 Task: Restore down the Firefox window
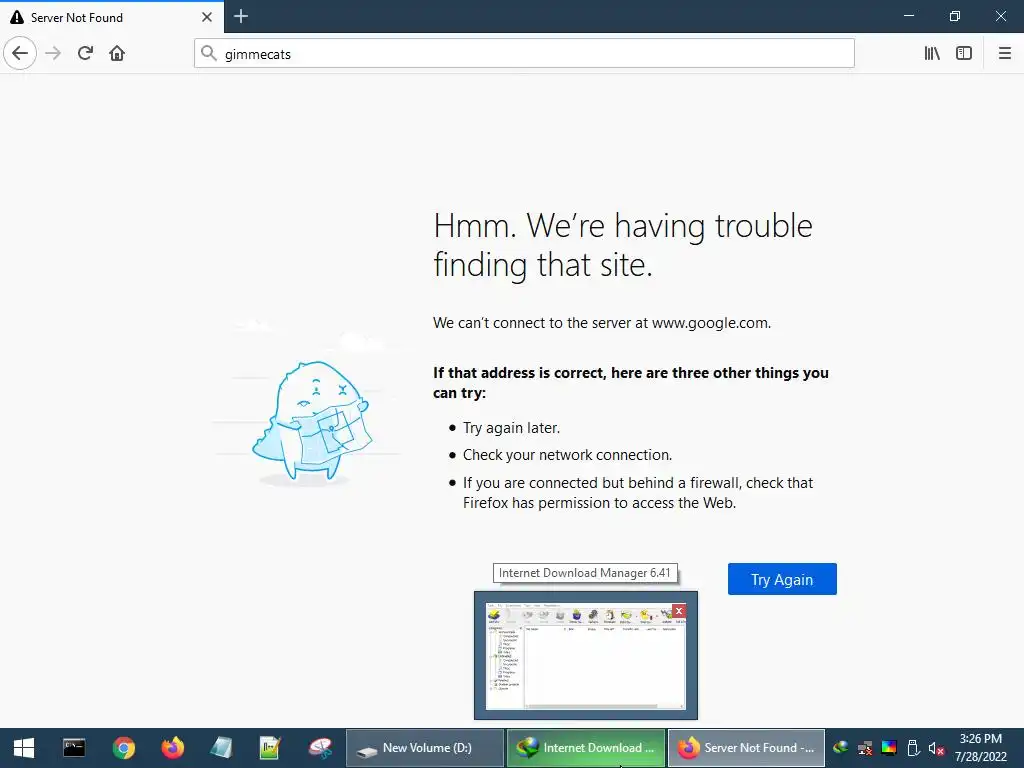pyautogui.click(x=955, y=16)
